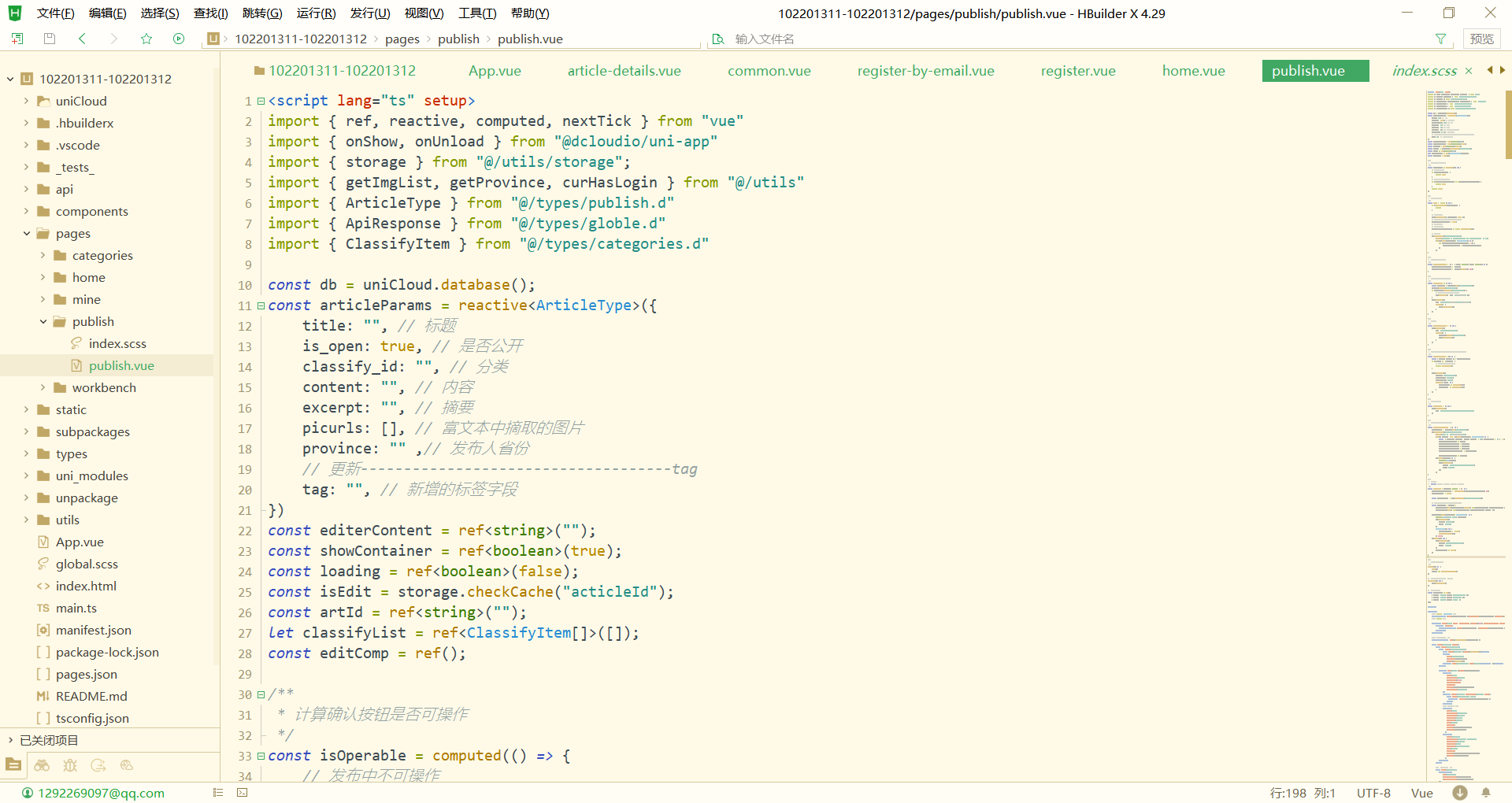Go forward with the right arrow icon

coord(114,39)
